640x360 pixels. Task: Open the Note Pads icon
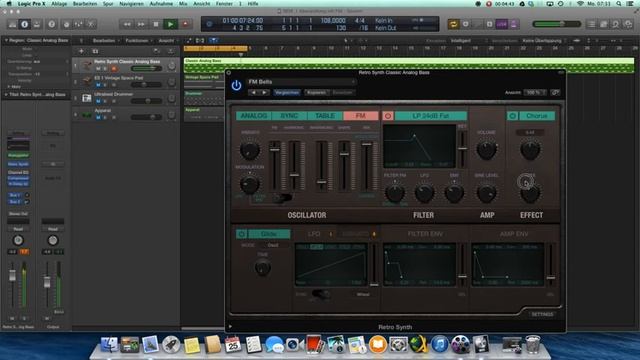tap(604, 24)
